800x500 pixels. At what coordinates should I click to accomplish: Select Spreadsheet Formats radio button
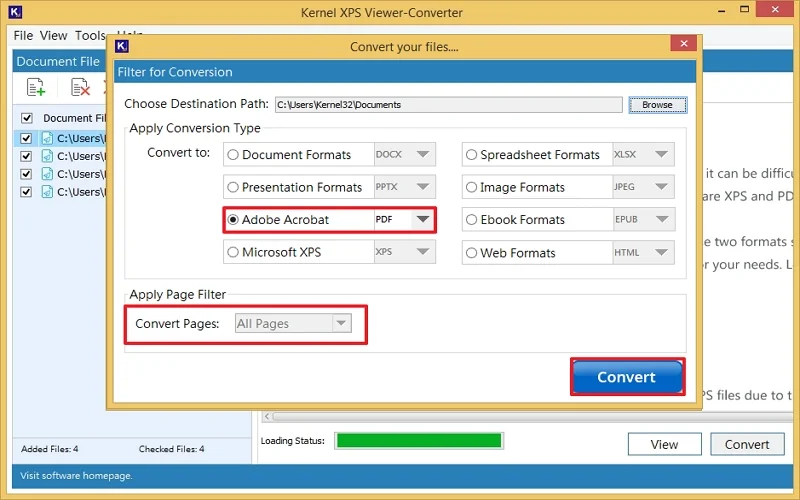[x=471, y=155]
